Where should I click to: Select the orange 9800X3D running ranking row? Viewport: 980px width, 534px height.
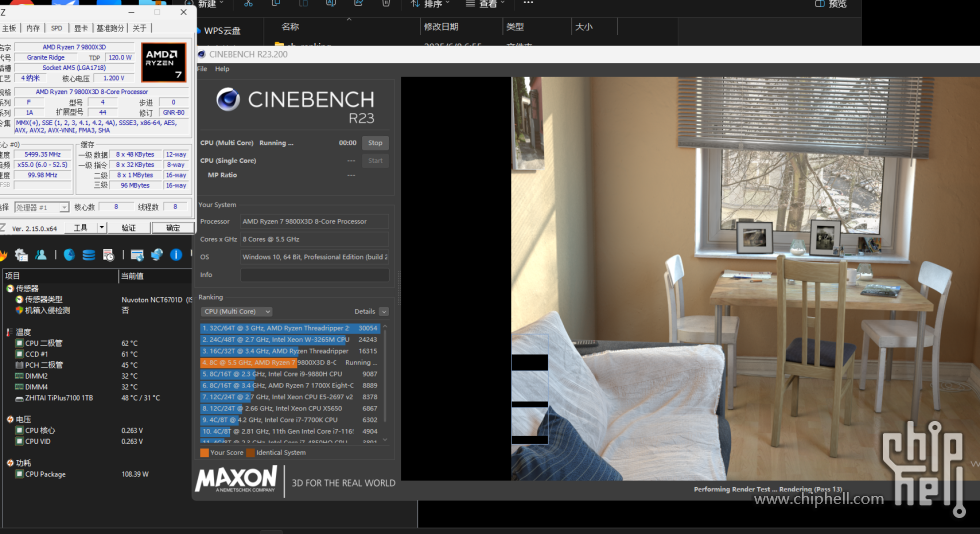coord(290,363)
